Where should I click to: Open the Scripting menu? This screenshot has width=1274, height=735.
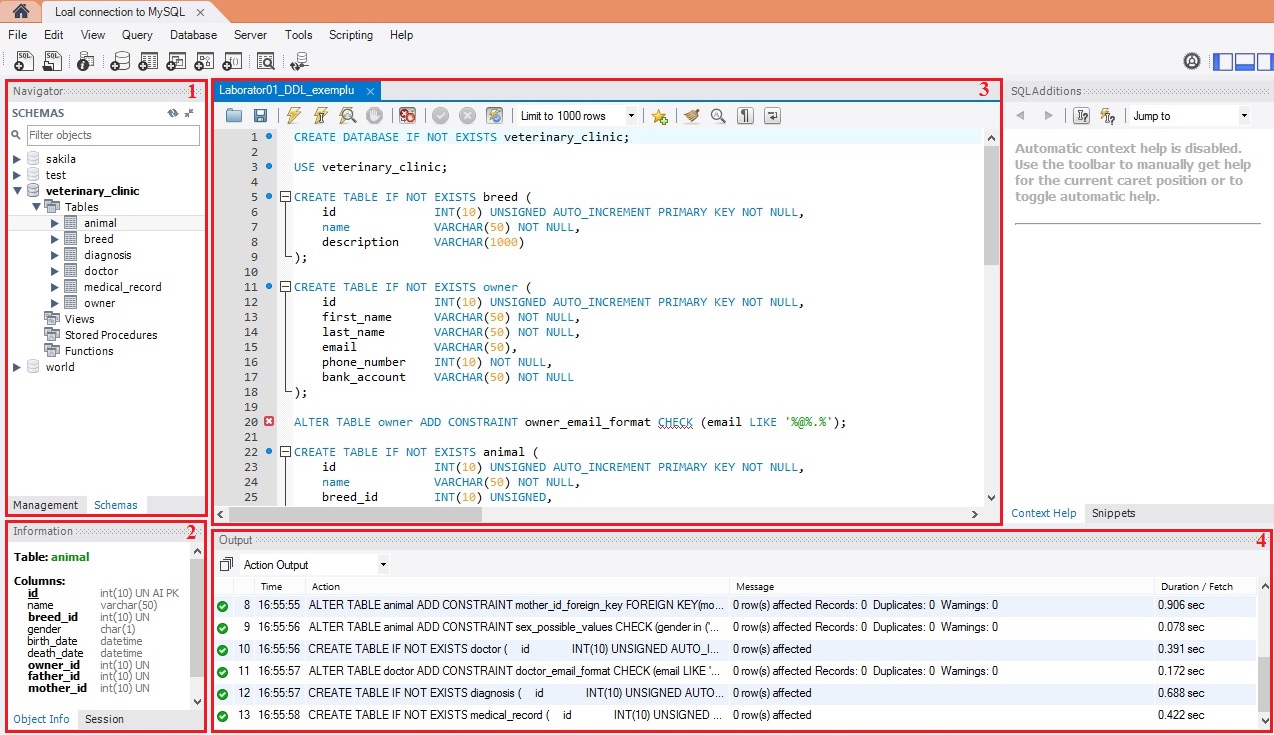[x=351, y=35]
